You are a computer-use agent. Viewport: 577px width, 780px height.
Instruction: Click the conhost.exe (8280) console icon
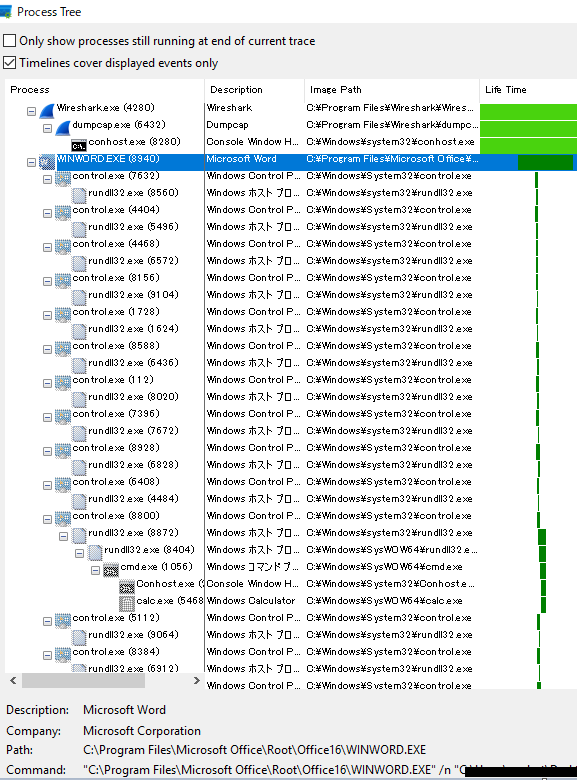point(79,145)
